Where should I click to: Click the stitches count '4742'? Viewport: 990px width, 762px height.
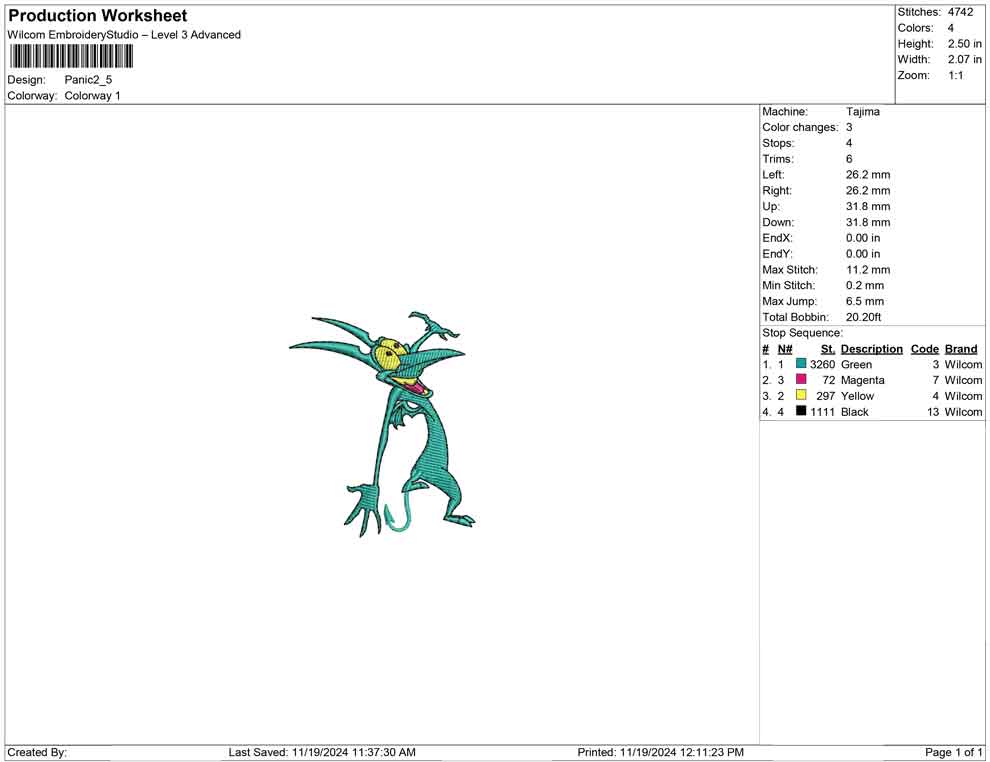pyautogui.click(x=960, y=12)
